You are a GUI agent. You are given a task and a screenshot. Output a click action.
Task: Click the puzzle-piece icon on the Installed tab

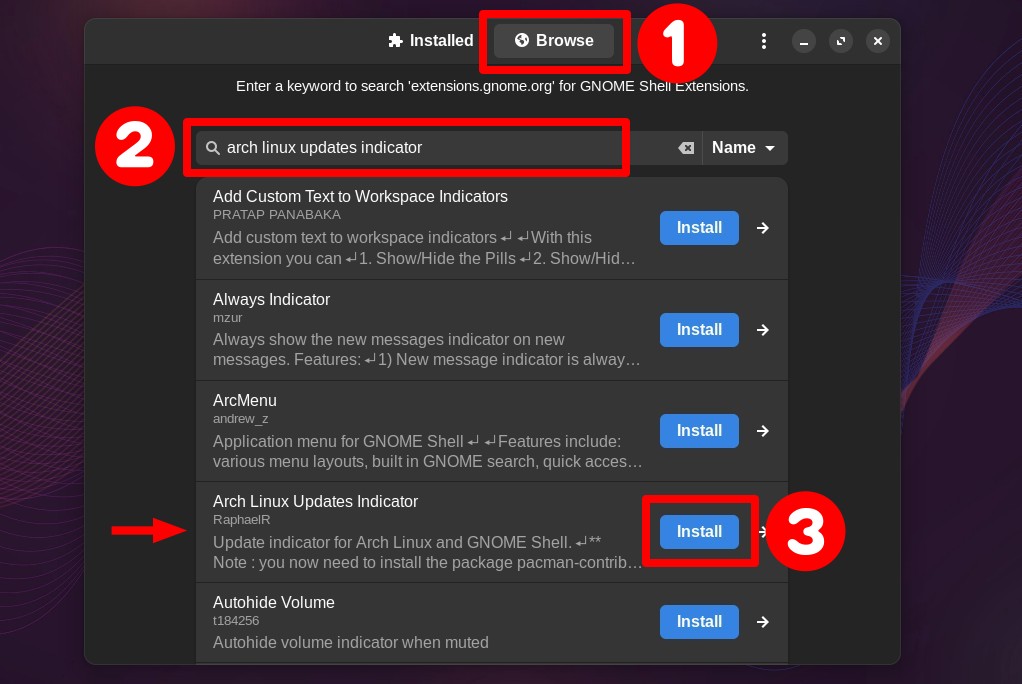pos(395,40)
